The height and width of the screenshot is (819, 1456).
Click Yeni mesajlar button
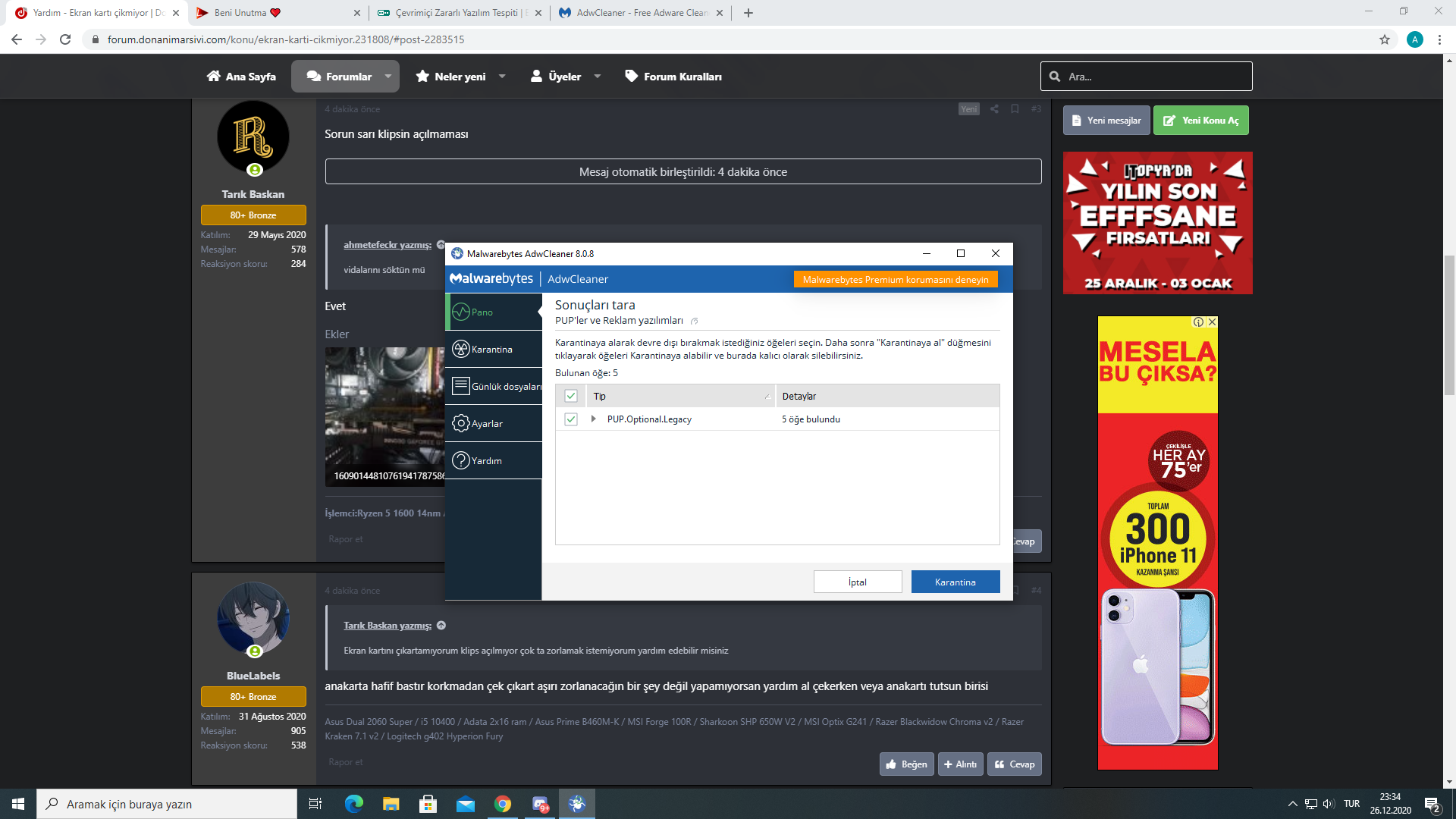pyautogui.click(x=1106, y=121)
